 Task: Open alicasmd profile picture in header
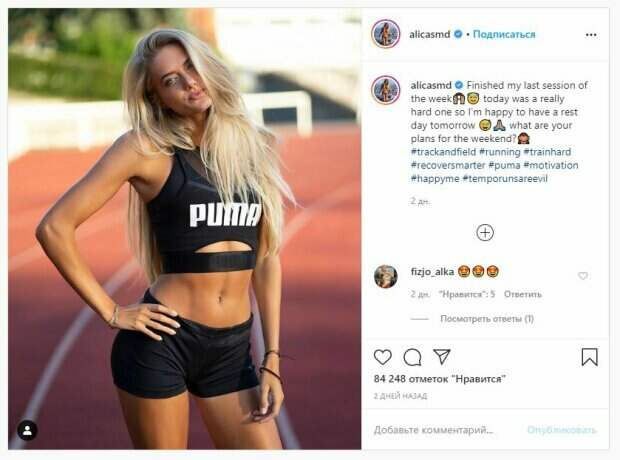[x=386, y=34]
